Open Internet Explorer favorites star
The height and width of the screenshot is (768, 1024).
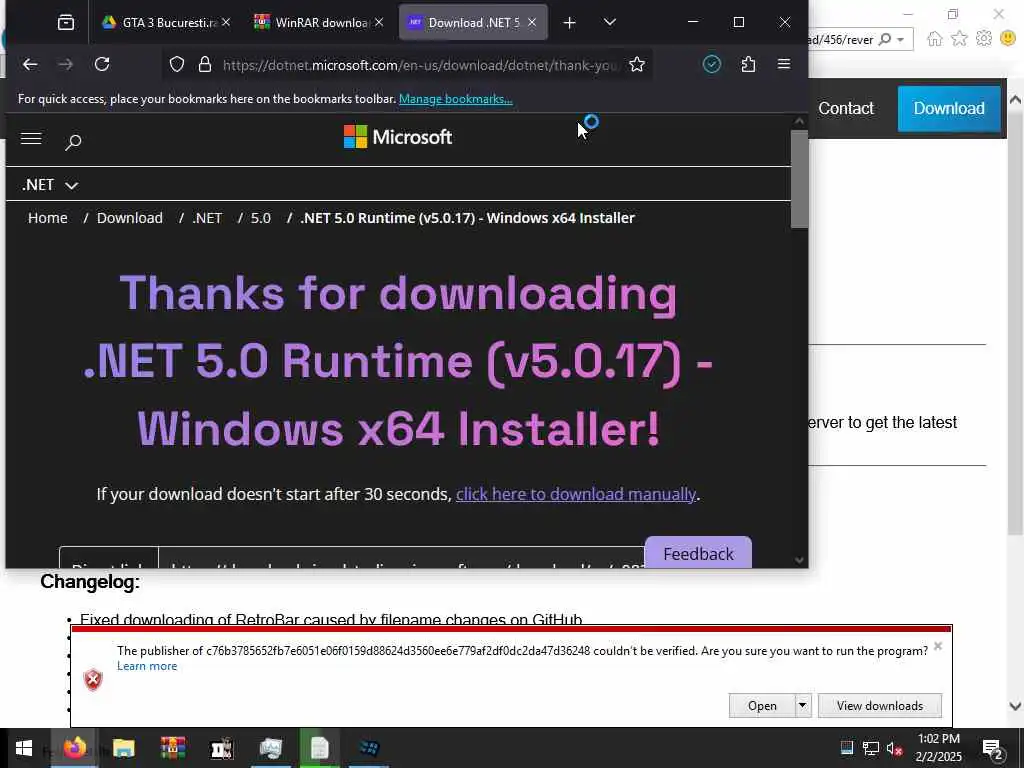959,39
